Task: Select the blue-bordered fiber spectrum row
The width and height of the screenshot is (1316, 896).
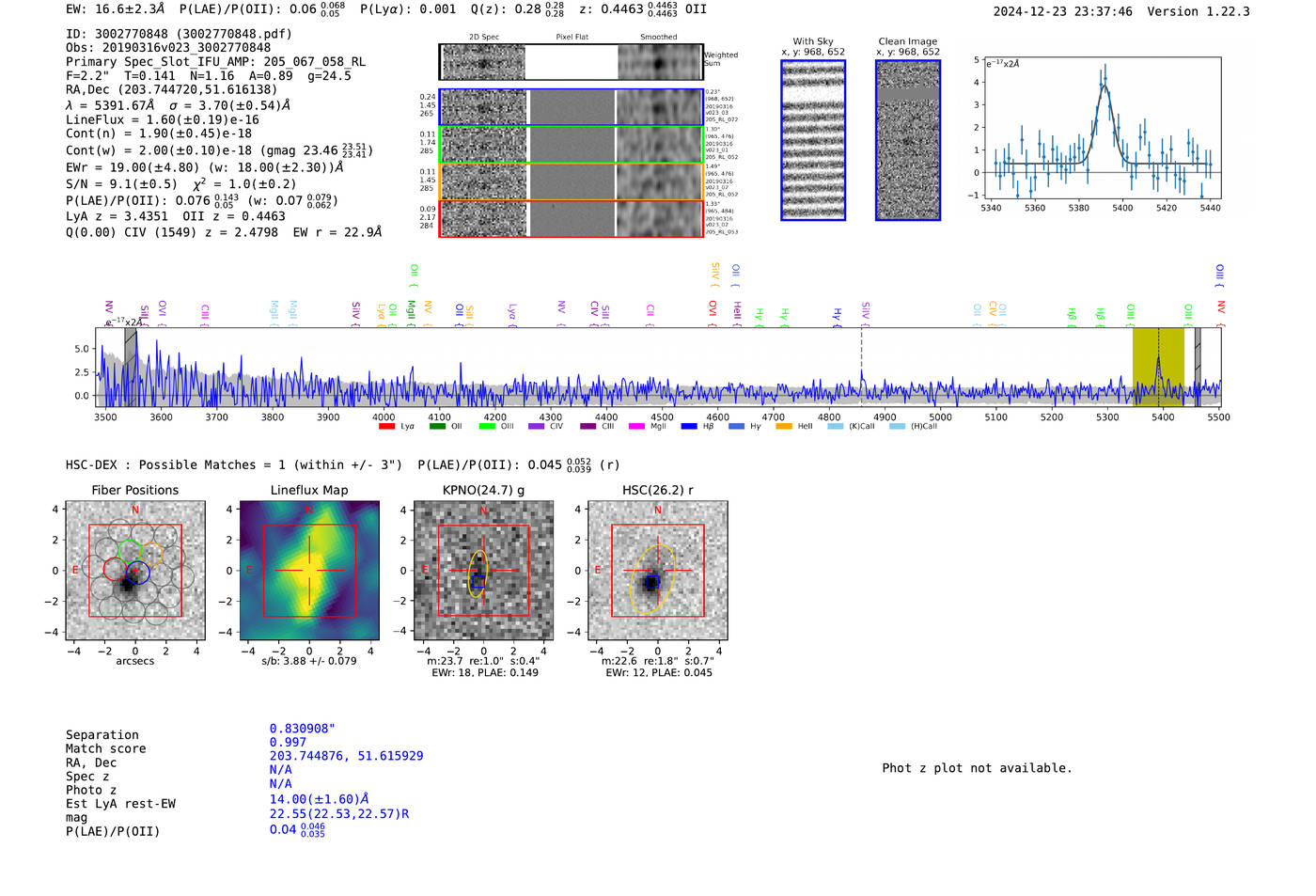Action: point(572,107)
